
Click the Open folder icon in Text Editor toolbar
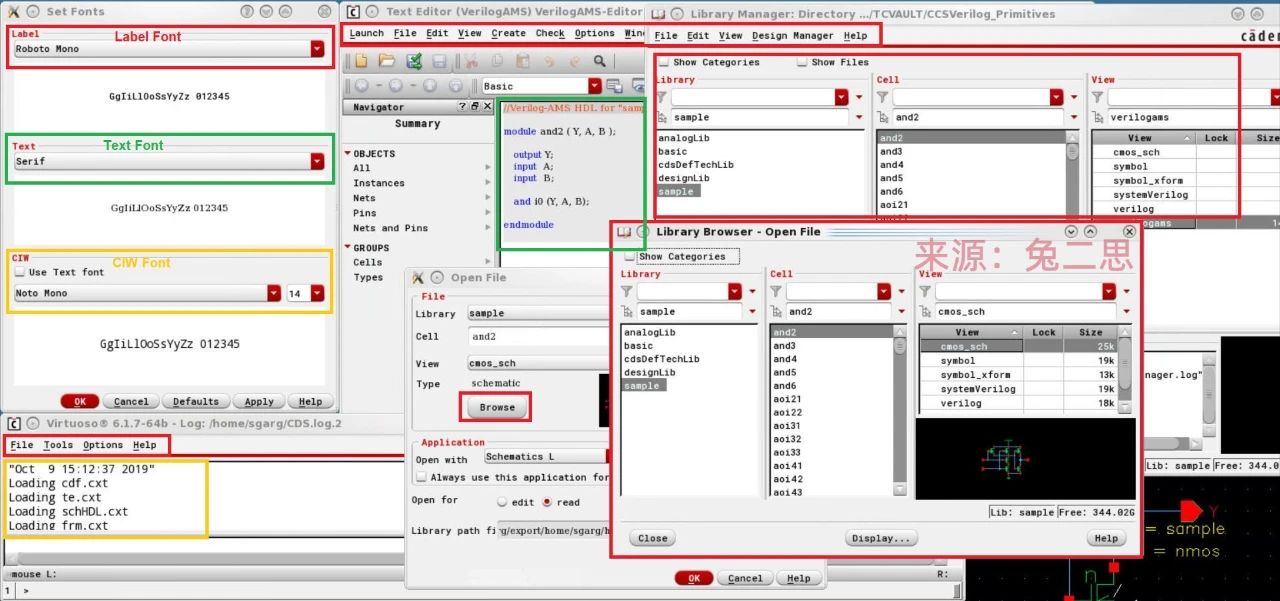click(x=386, y=62)
